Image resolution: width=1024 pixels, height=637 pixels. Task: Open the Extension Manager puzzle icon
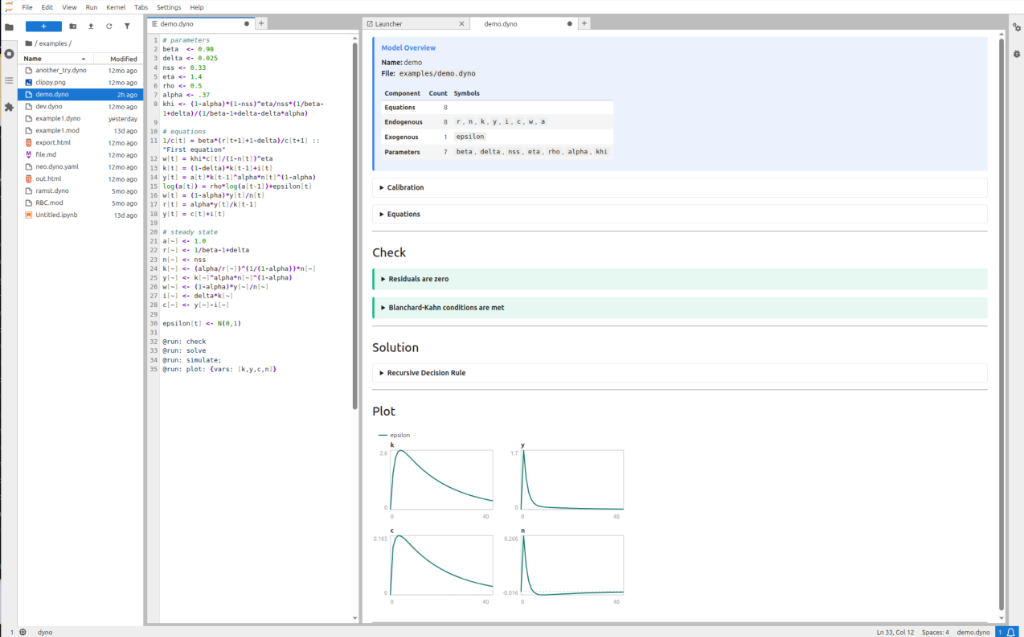pyautogui.click(x=9, y=106)
